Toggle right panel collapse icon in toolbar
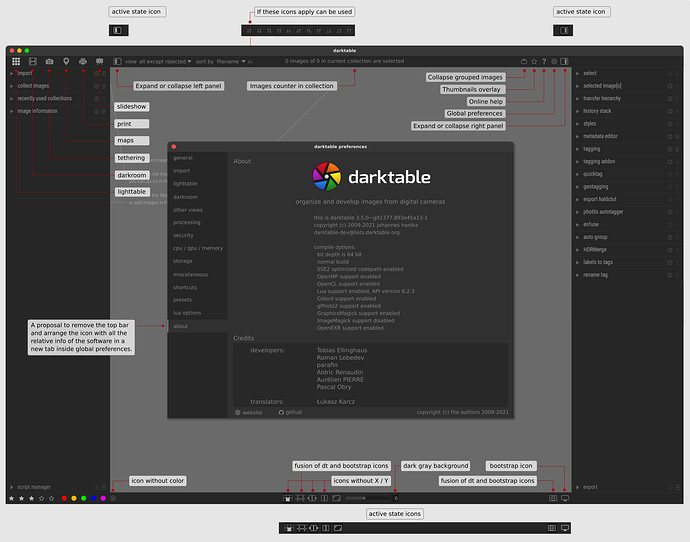Viewport: 690px width, 542px height. 565,62
